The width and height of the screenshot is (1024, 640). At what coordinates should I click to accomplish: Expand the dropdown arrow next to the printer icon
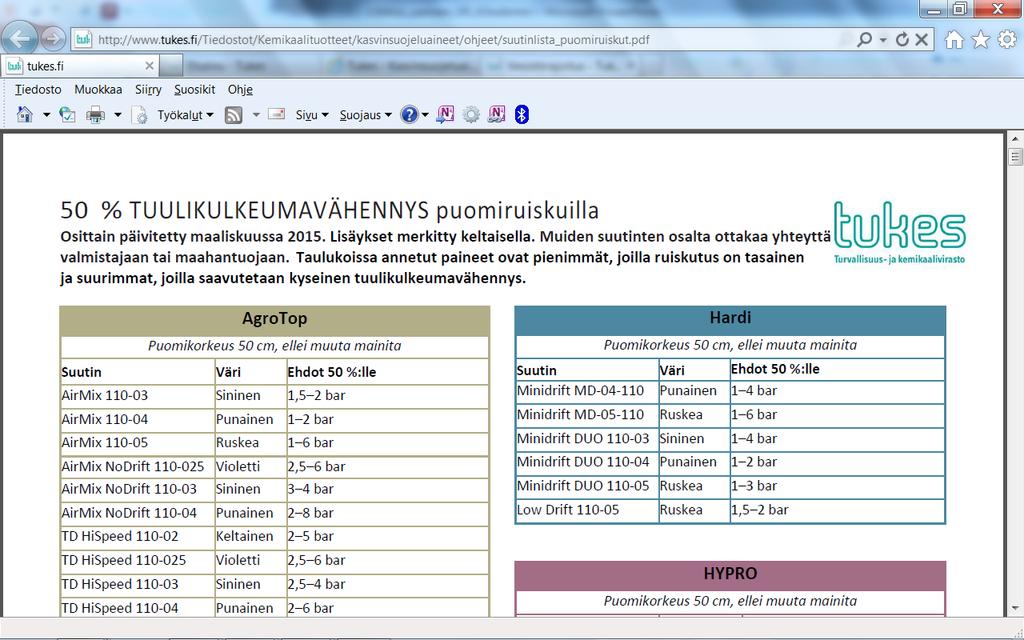point(118,115)
